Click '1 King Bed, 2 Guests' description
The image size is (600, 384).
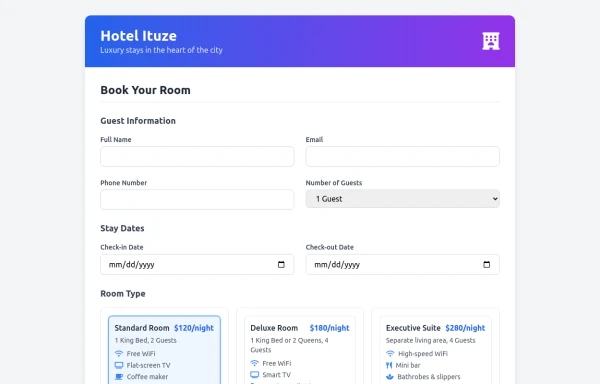145,340
